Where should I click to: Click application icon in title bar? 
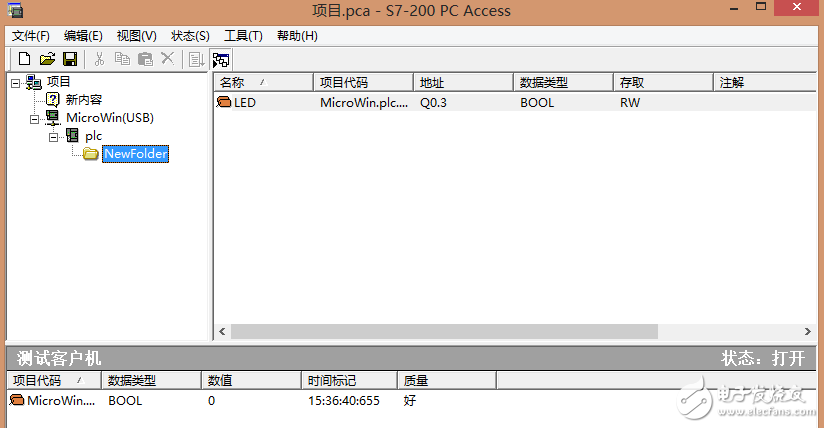[15, 9]
